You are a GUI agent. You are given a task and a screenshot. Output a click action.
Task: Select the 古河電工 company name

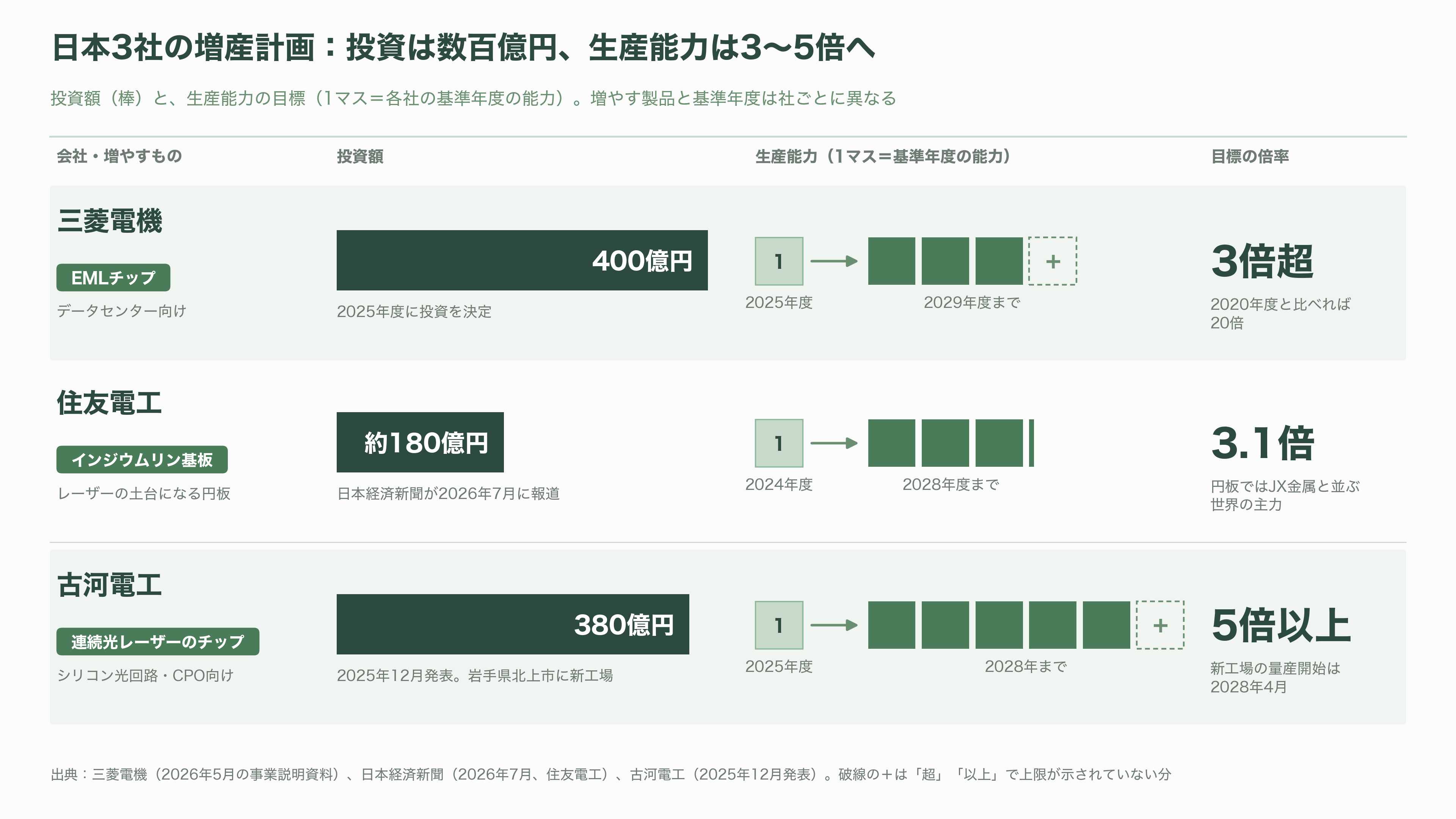point(110,585)
